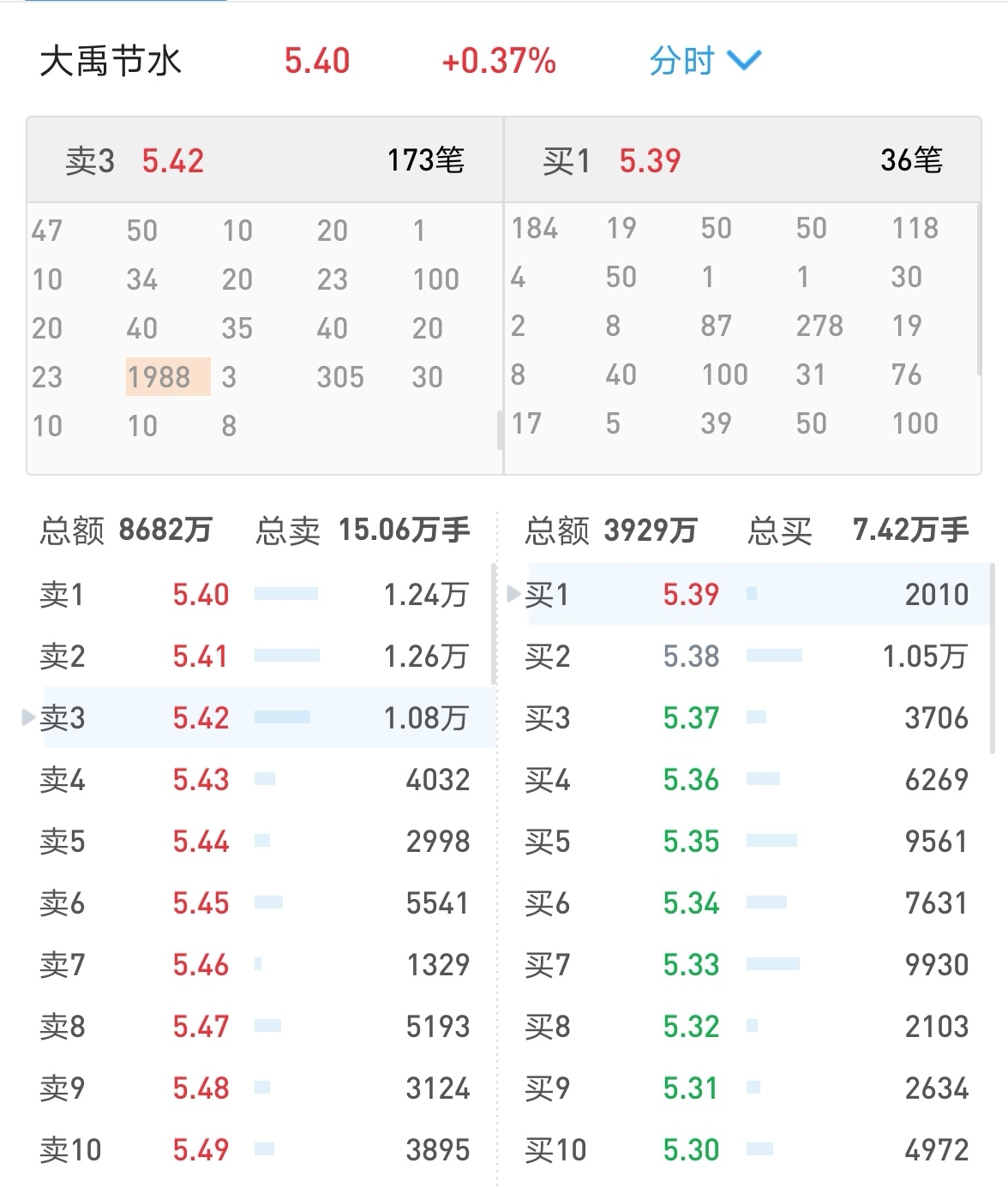Image resolution: width=1008 pixels, height=1187 pixels.
Task: Click the total buy volume 7.42万手
Action: (x=910, y=531)
